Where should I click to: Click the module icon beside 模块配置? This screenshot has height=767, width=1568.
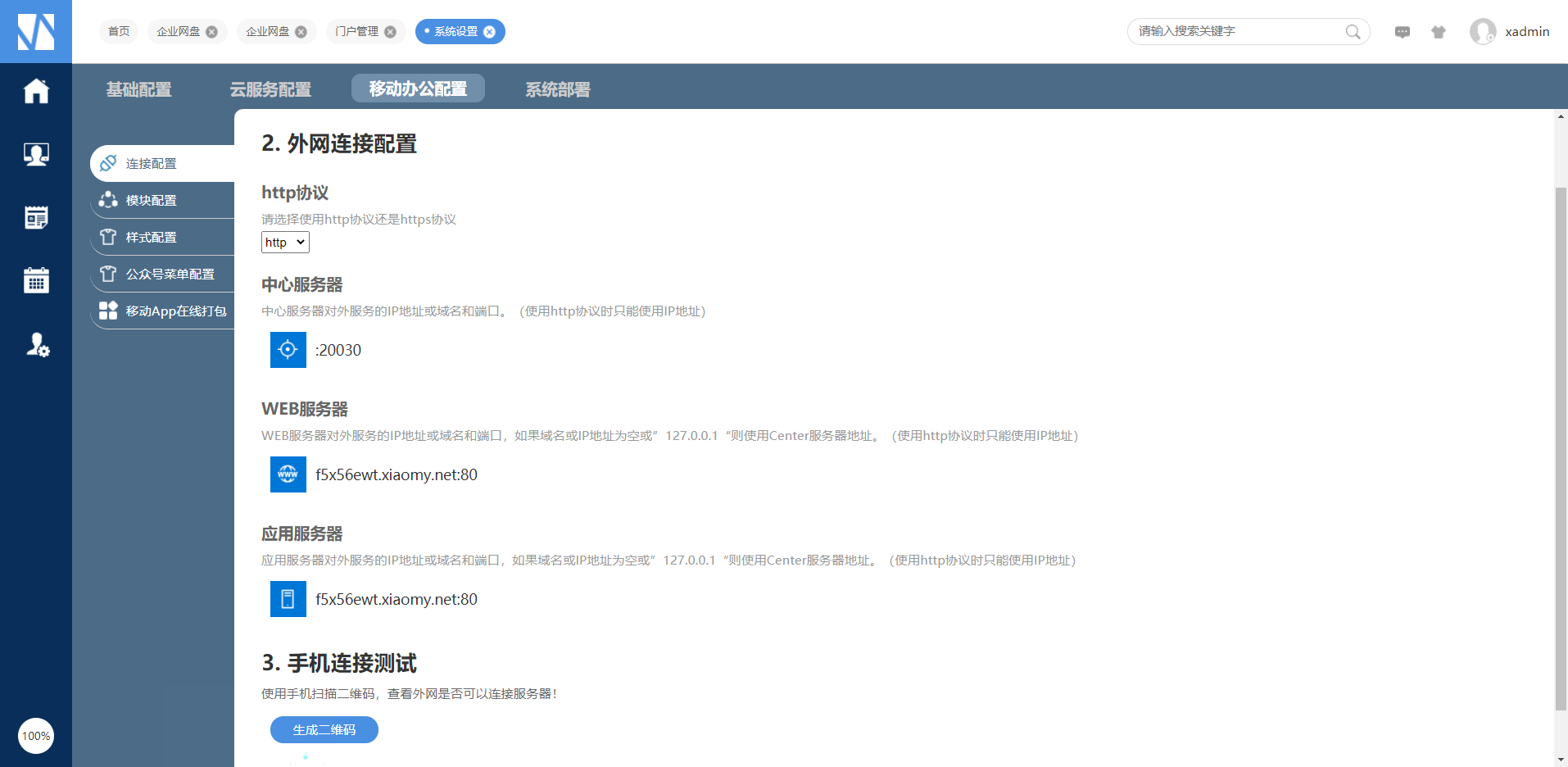click(108, 200)
